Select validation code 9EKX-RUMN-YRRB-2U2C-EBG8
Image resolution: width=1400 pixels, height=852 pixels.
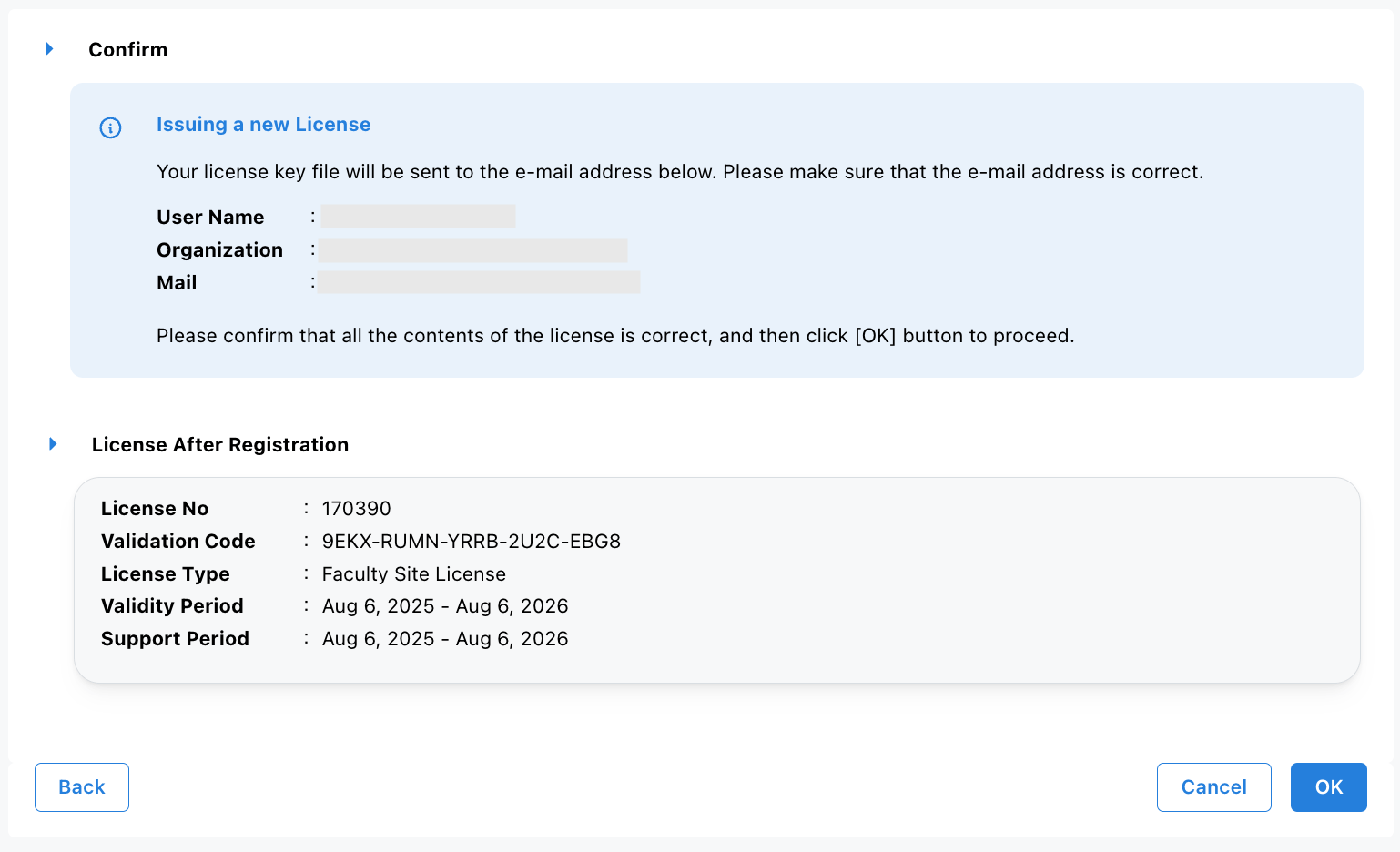[472, 542]
